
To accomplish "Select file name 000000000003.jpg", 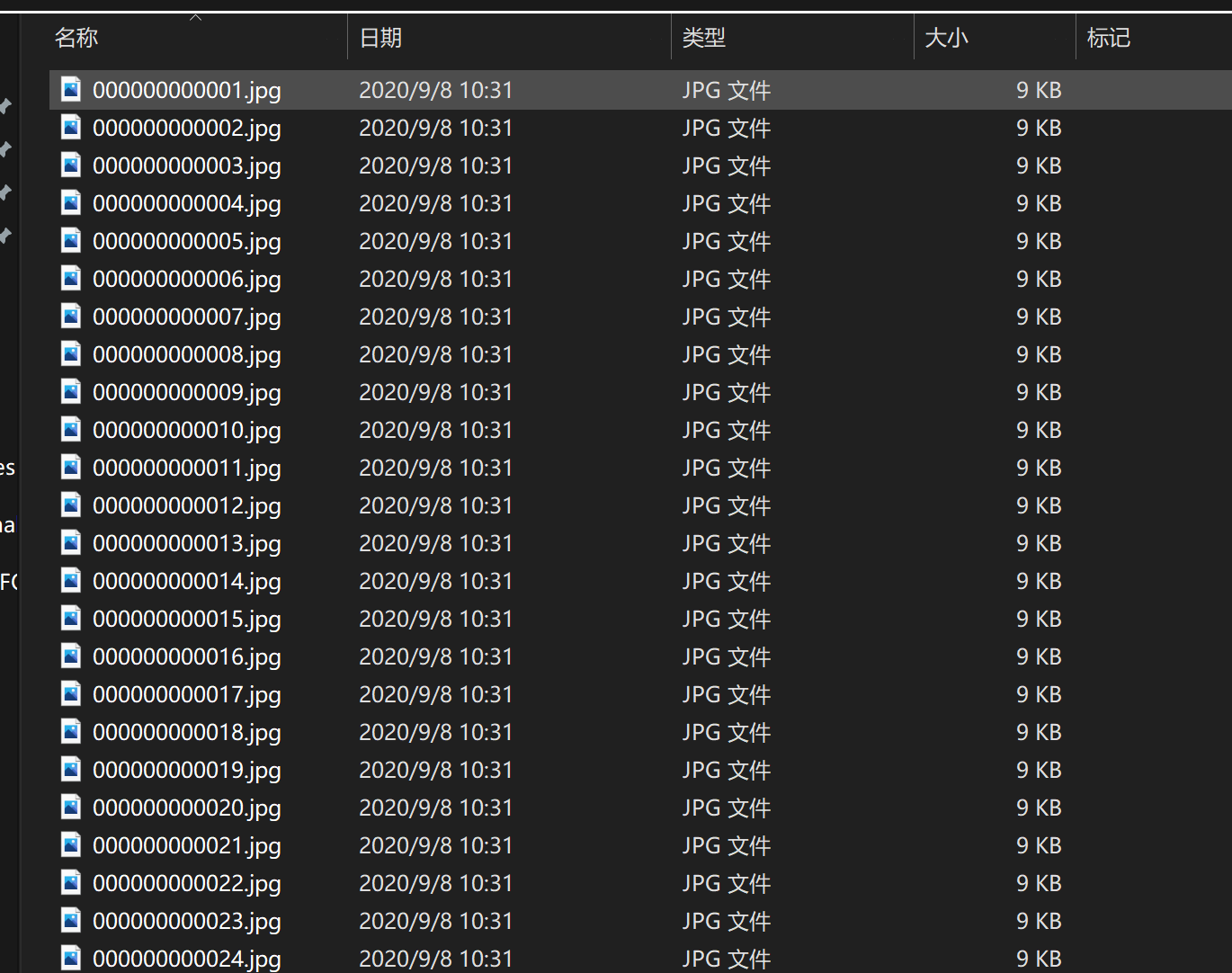I will (187, 166).
